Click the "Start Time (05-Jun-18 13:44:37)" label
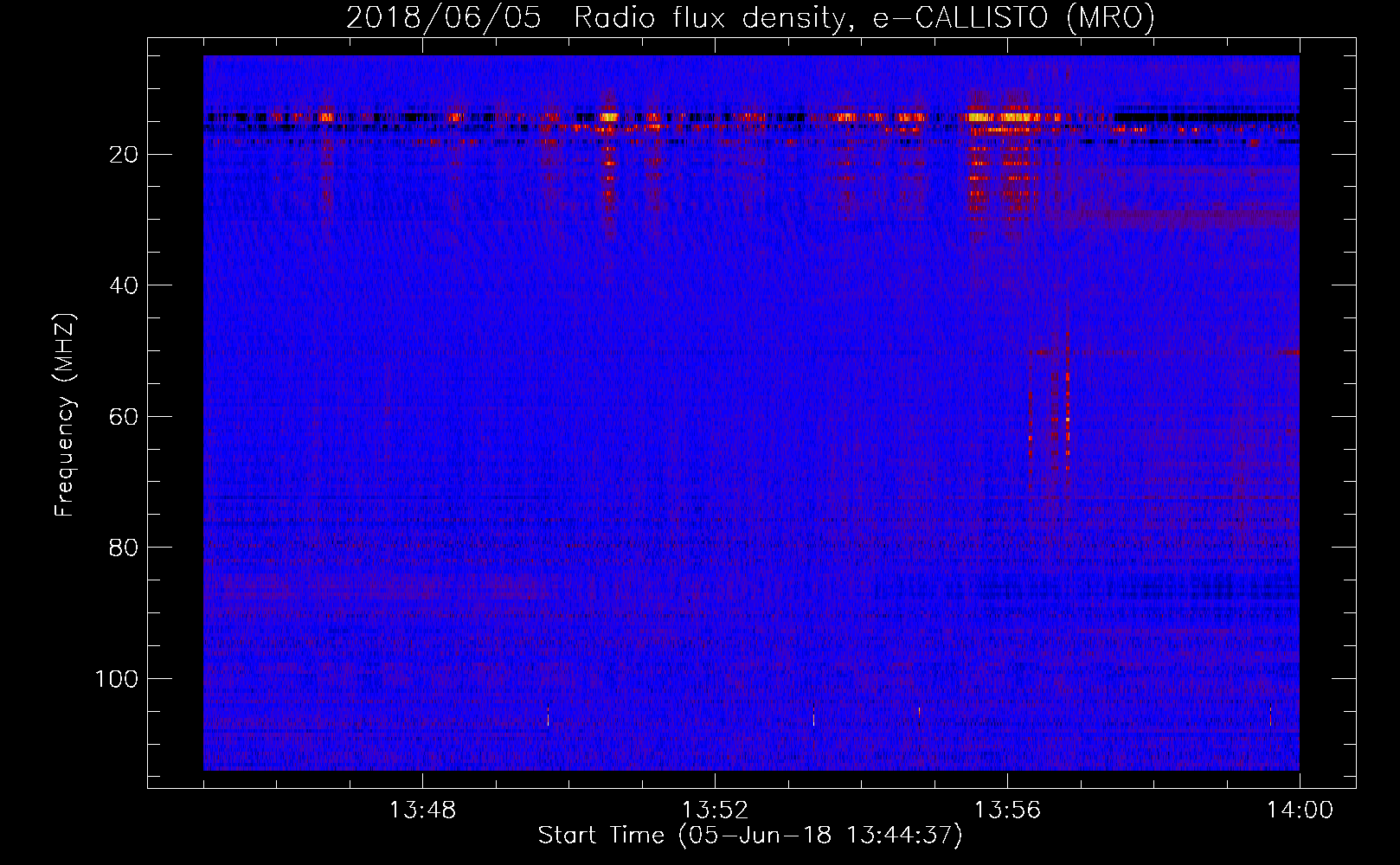Viewport: 1400px width, 865px height. point(750,836)
